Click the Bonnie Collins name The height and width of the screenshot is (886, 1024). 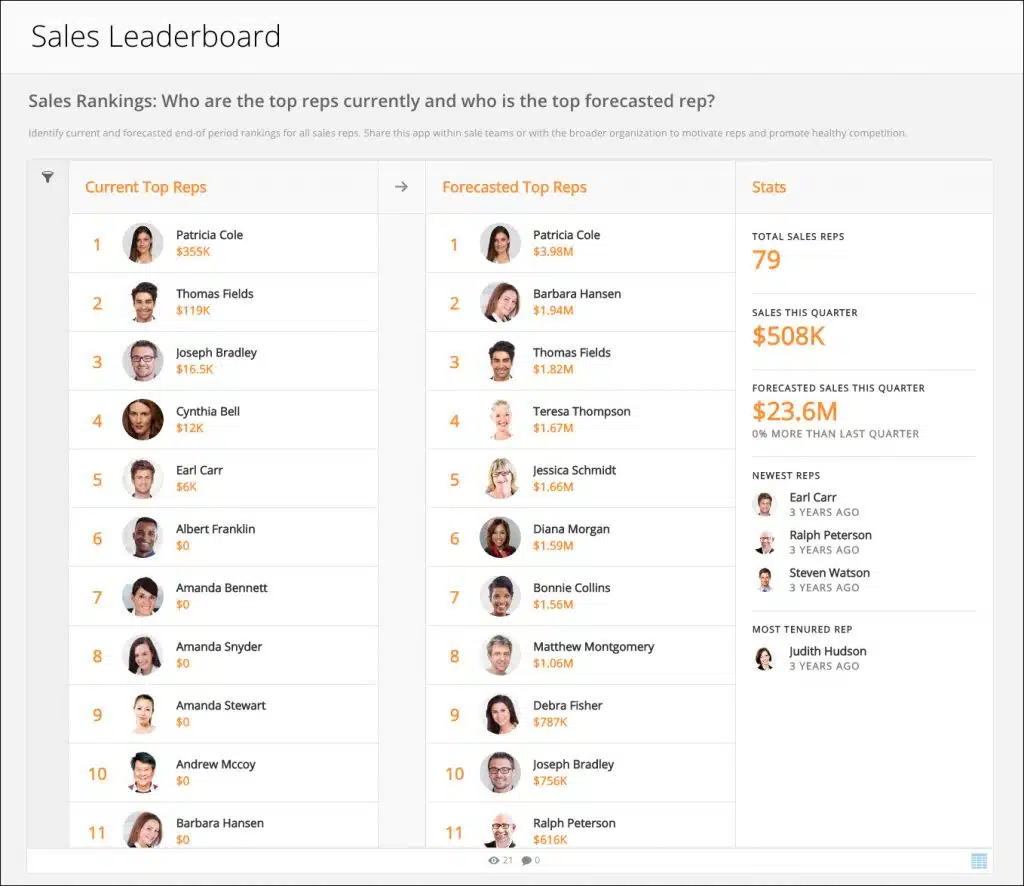[571, 588]
